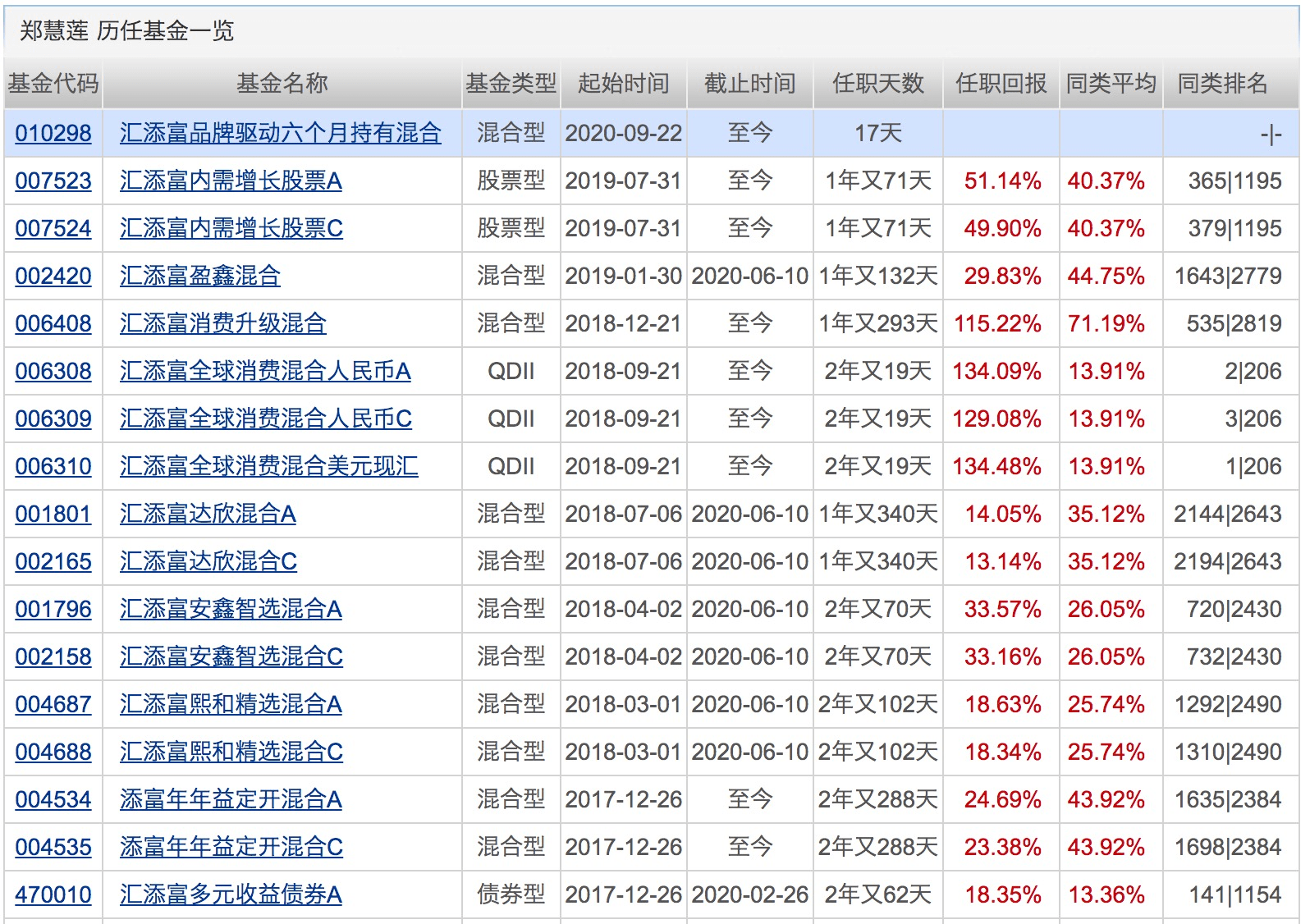The image size is (1310, 924).
Task: Open fund 汇添富全球消费混合人民币C
Action: coord(266,419)
